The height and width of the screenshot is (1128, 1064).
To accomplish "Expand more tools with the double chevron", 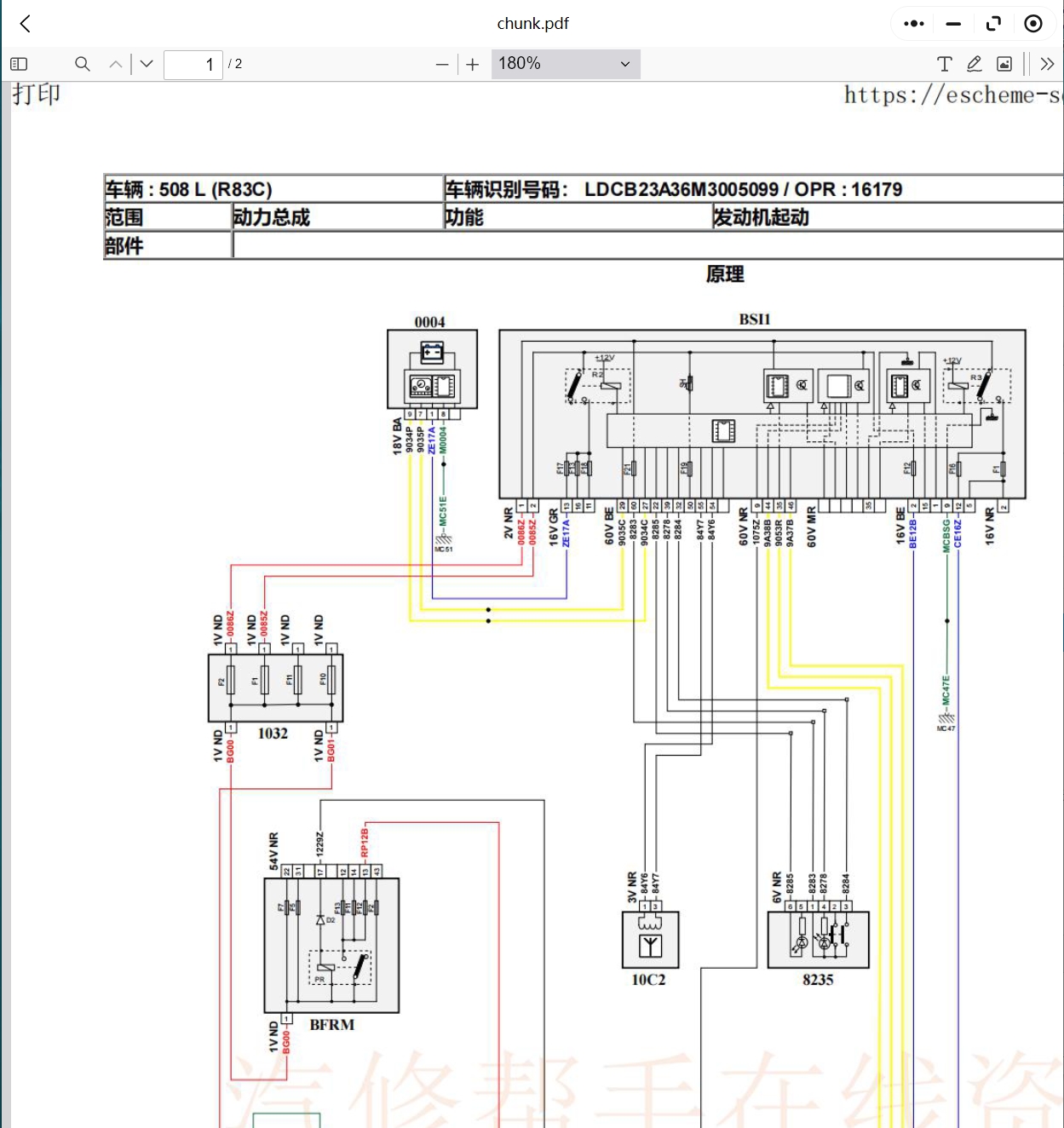I will [1047, 64].
